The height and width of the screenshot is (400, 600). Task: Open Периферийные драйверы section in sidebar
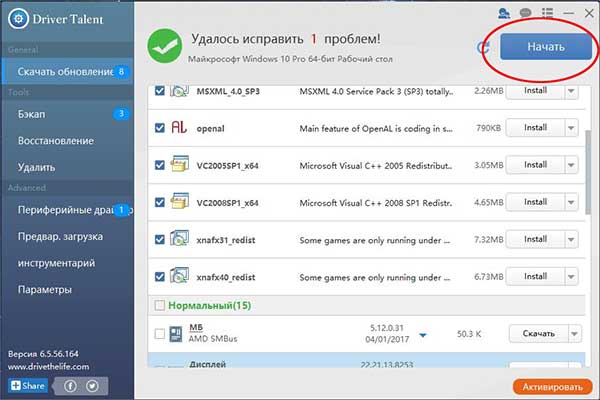tap(67, 210)
